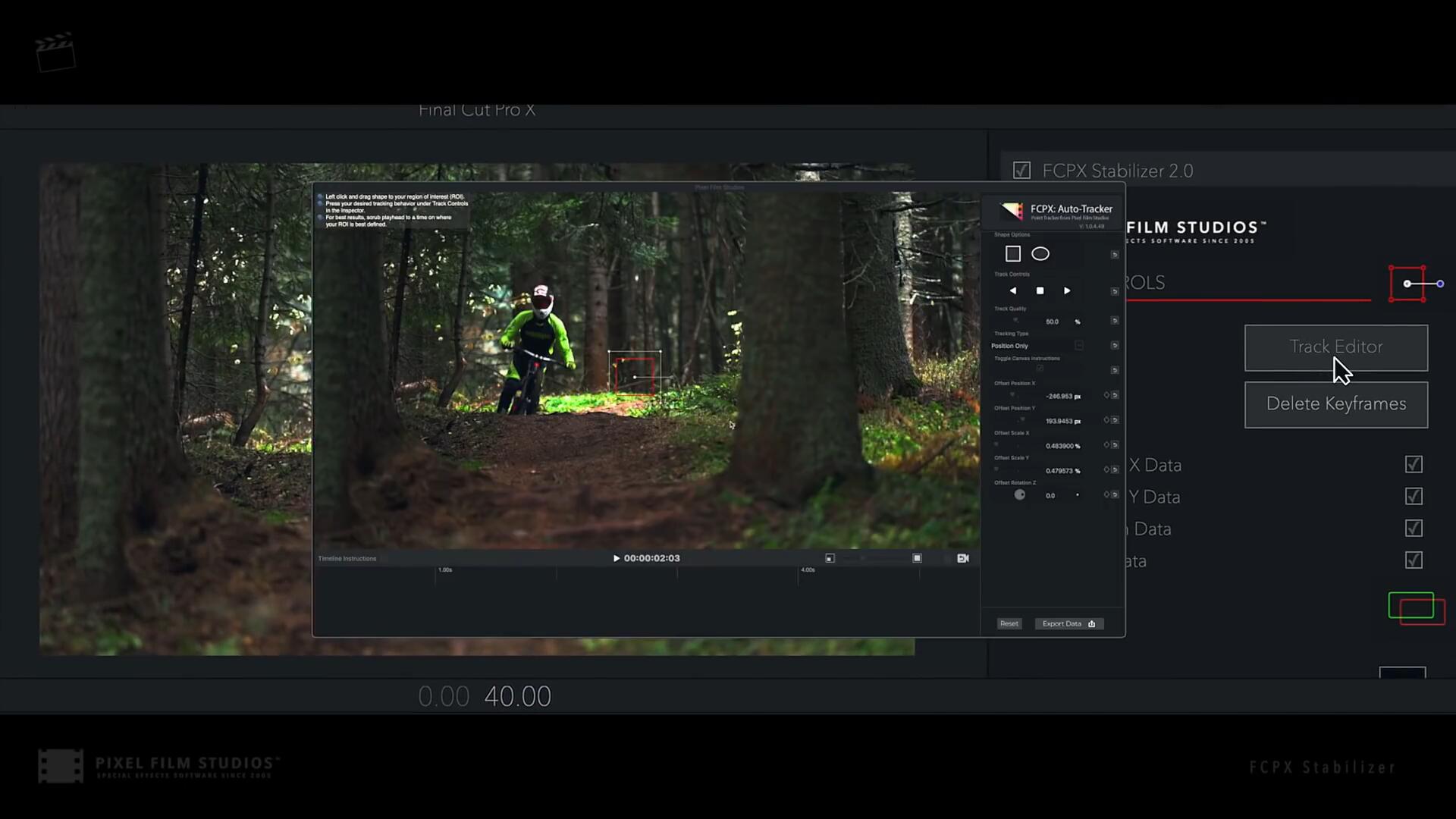Adjust the Track Quality slider
Image resolution: width=1456 pixels, height=819 pixels.
coord(1016,321)
